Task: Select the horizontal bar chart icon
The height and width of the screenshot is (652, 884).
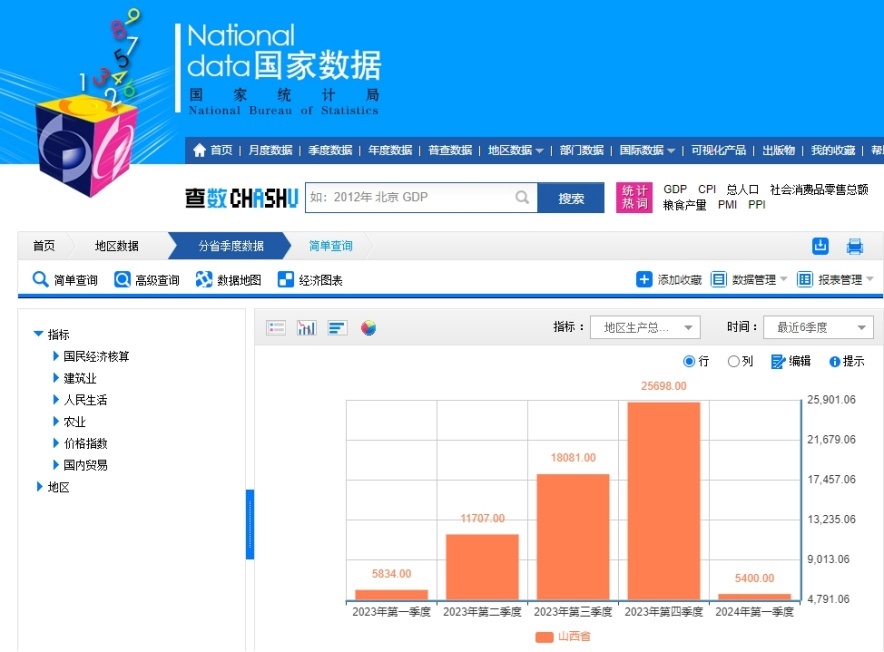Action: [x=337, y=328]
